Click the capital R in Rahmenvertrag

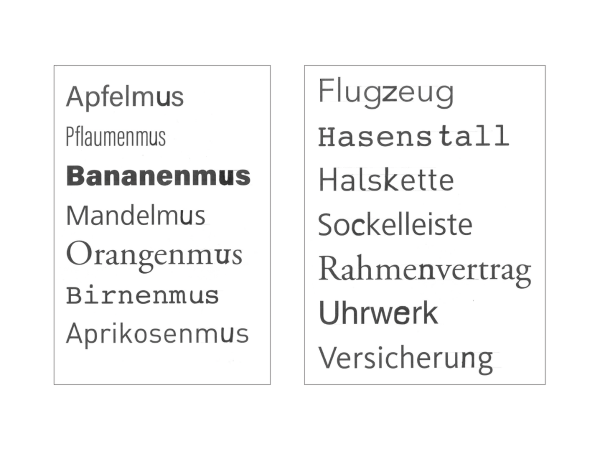click(x=329, y=268)
